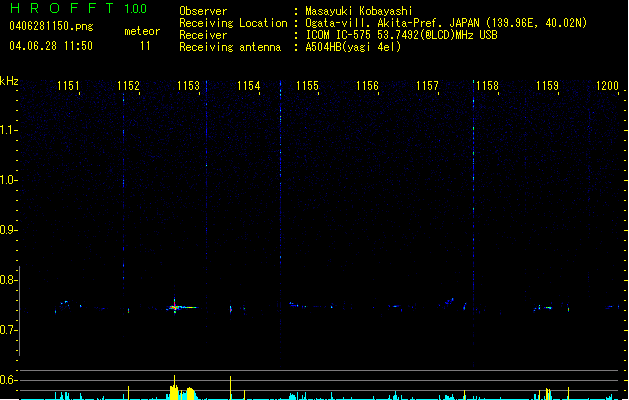Click the receiver value ICOM IC-575 53.7492 MHz

(401, 35)
